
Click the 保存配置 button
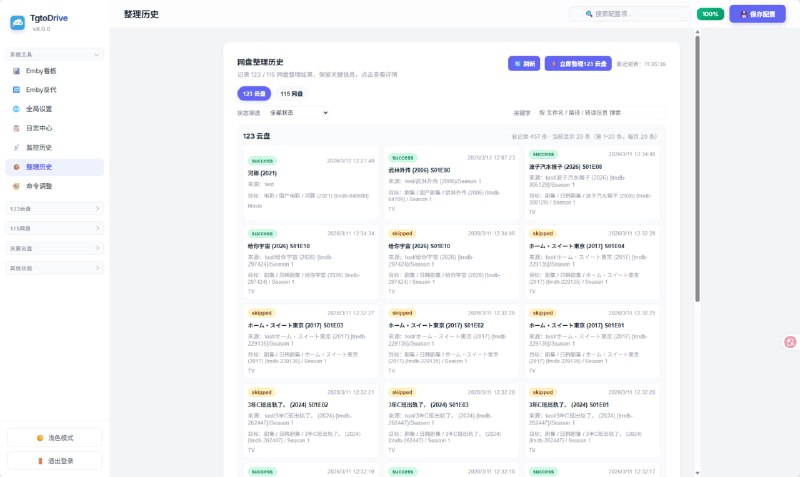tap(757, 14)
